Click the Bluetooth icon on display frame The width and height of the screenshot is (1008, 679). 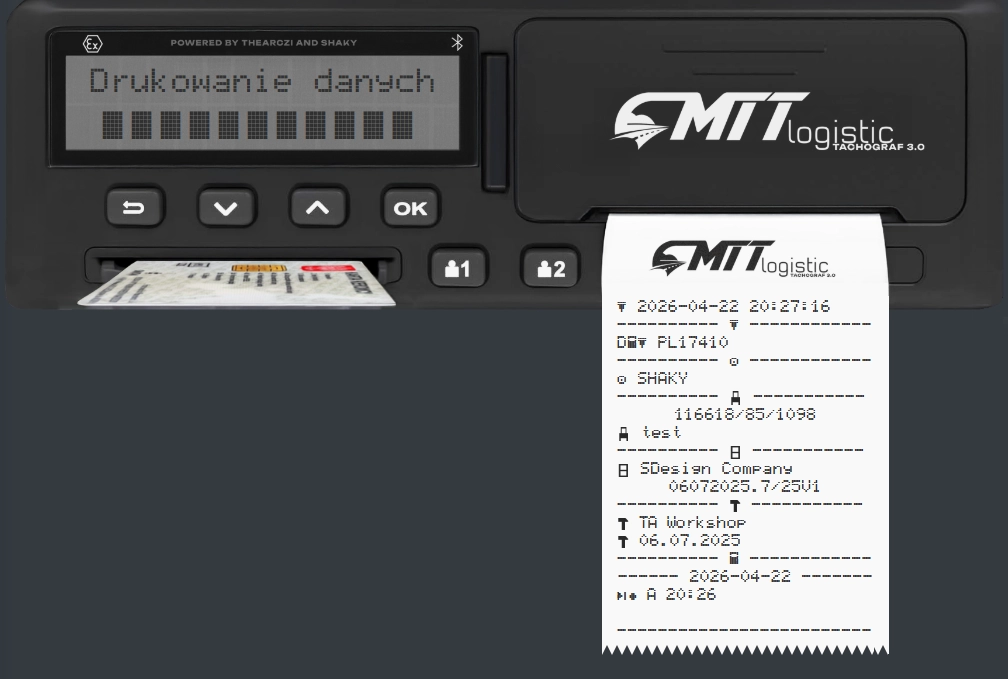[x=457, y=42]
